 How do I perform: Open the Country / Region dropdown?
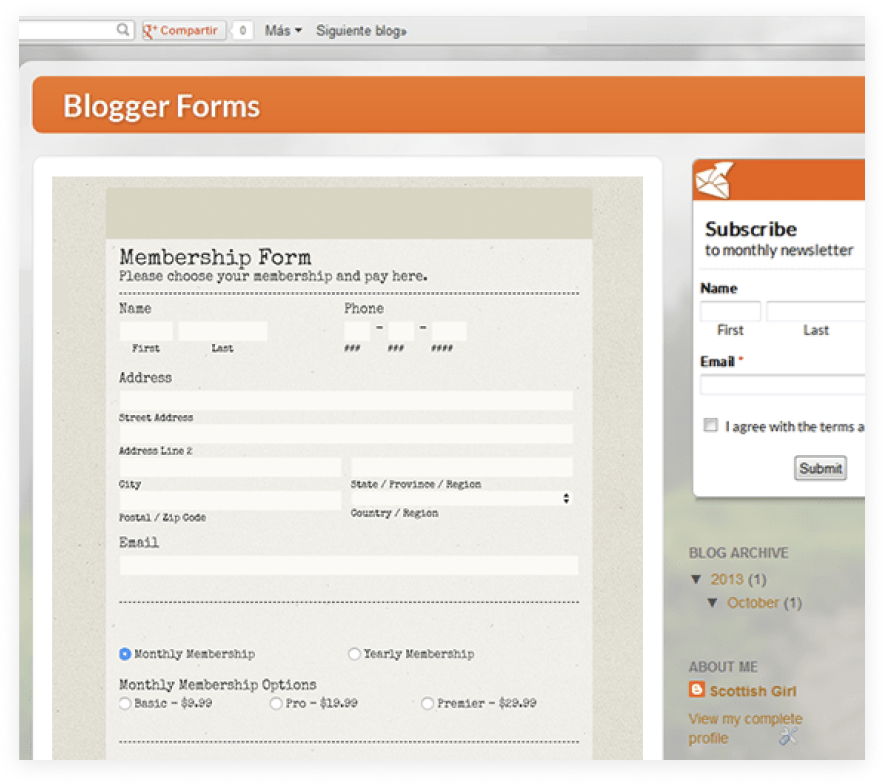pyautogui.click(x=462, y=498)
